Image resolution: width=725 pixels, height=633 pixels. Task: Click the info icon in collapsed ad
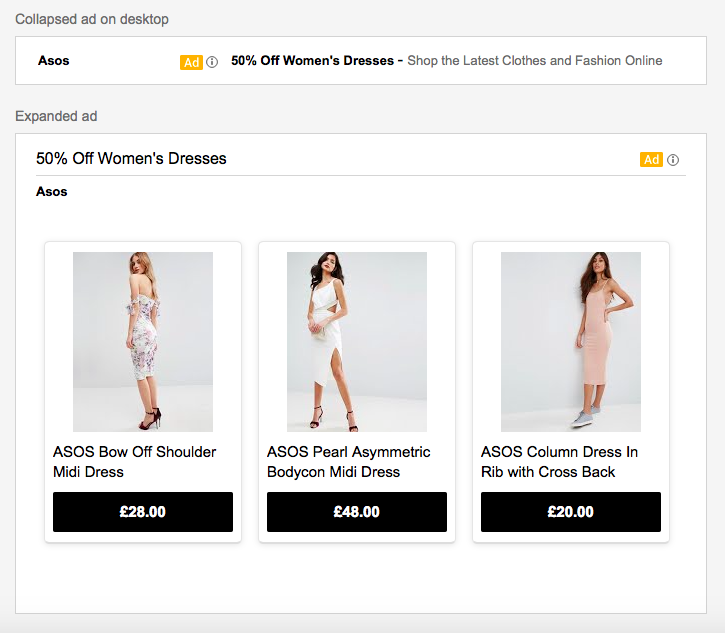212,62
